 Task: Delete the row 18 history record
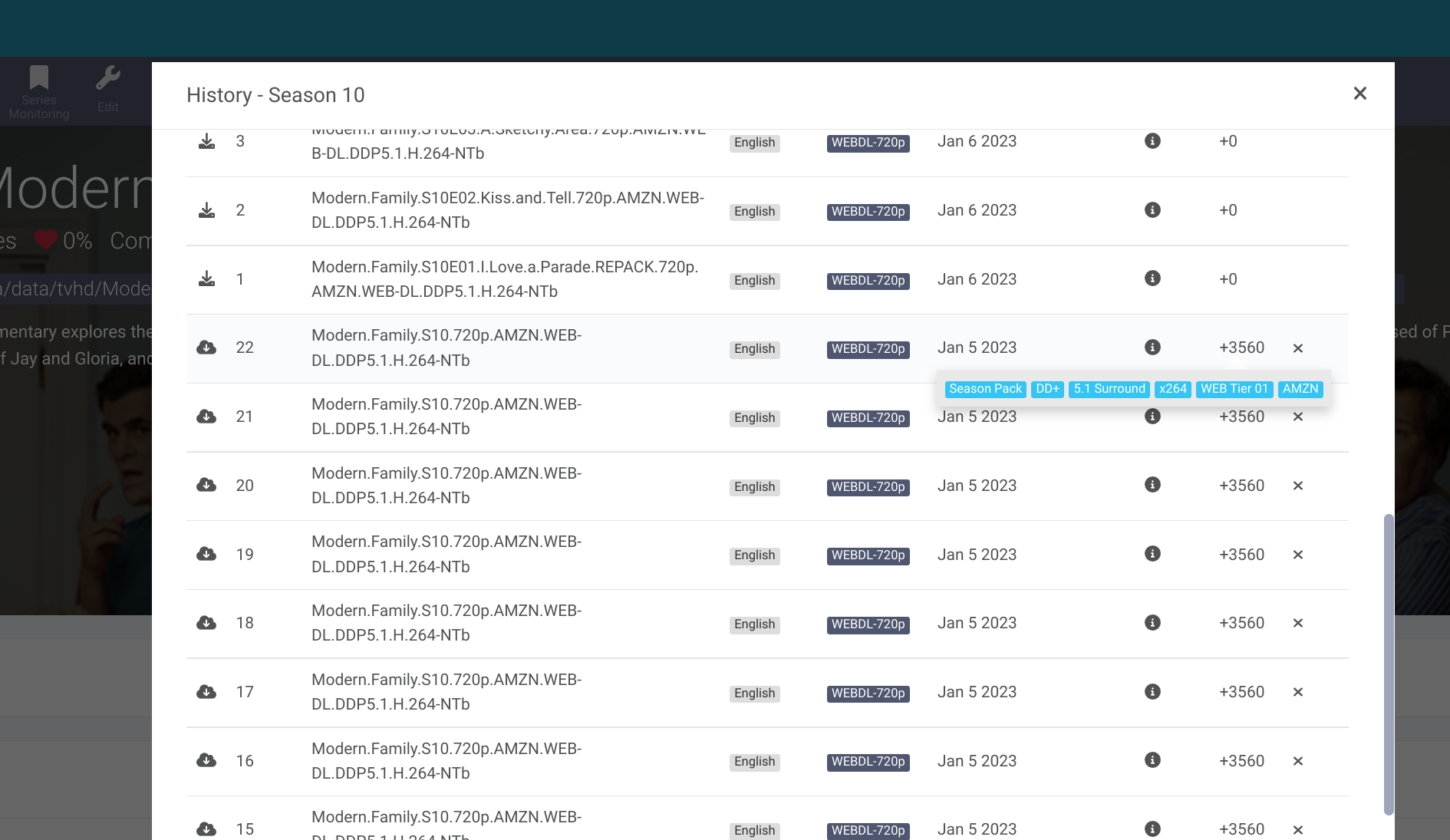(x=1297, y=623)
